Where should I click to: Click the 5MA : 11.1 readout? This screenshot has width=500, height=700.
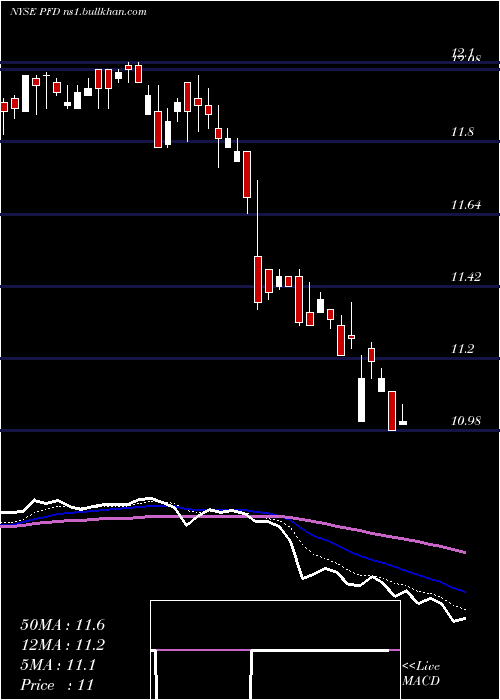coord(58,665)
